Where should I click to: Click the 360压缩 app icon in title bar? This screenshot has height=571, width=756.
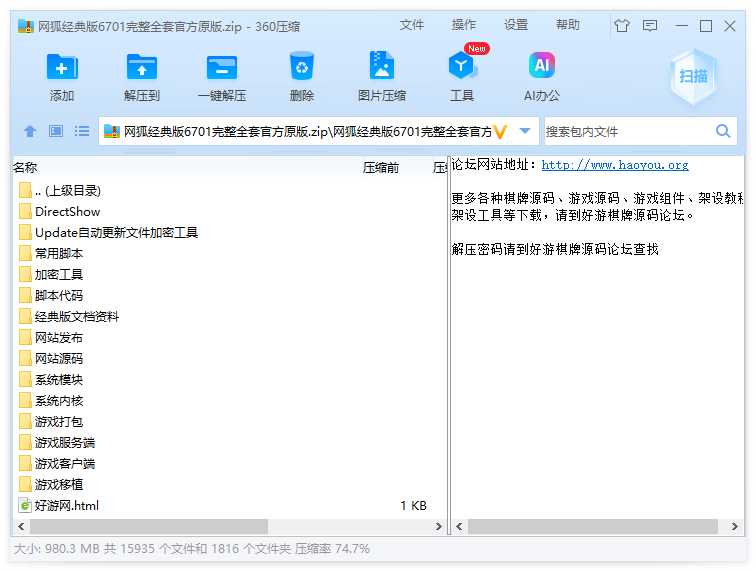26,26
